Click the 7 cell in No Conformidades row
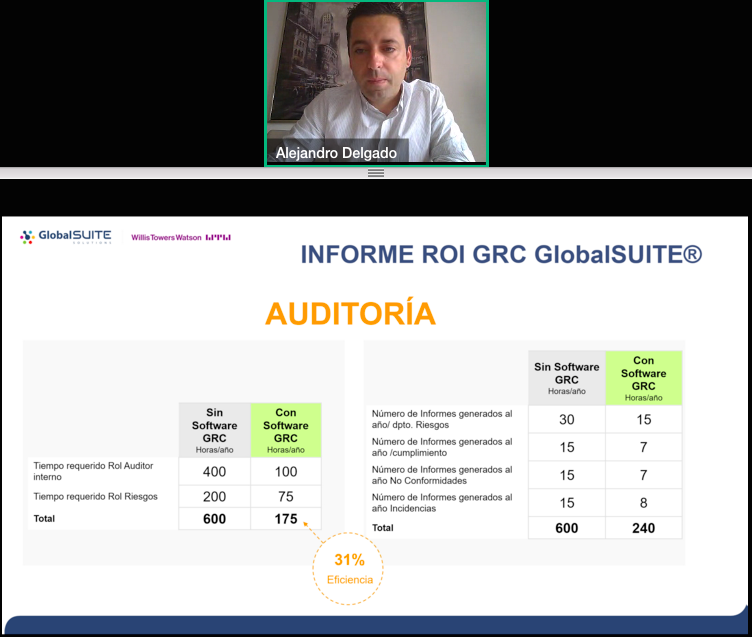 644,475
